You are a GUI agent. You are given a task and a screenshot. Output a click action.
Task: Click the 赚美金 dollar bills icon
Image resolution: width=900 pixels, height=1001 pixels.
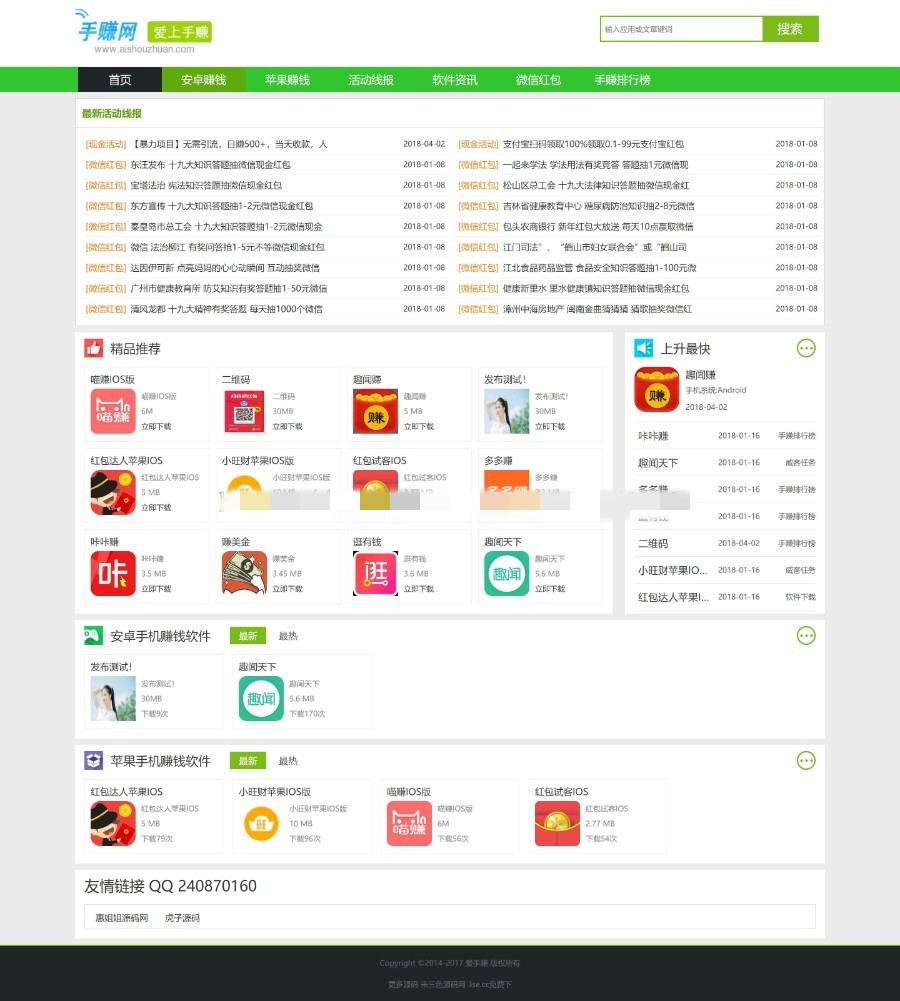[244, 572]
